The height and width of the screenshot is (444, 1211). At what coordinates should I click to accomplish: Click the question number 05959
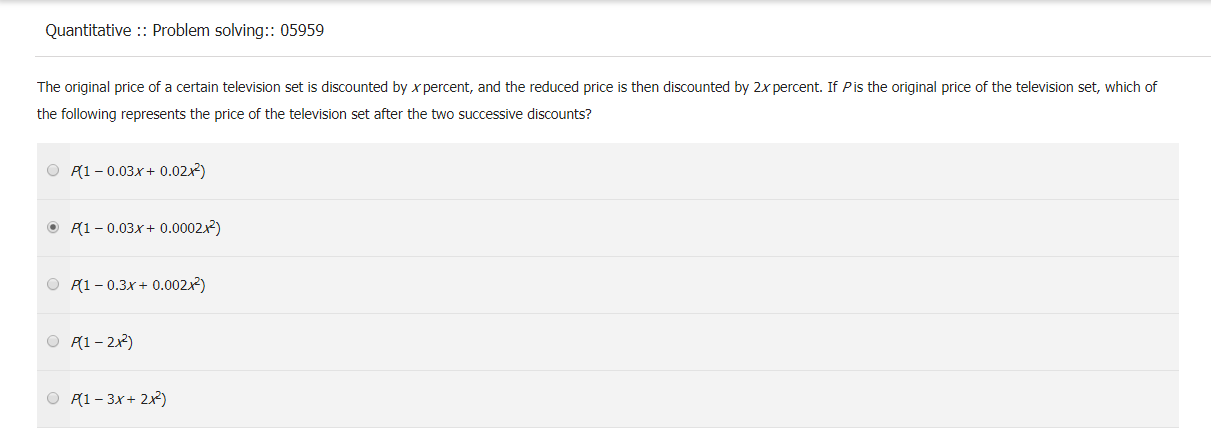302,31
